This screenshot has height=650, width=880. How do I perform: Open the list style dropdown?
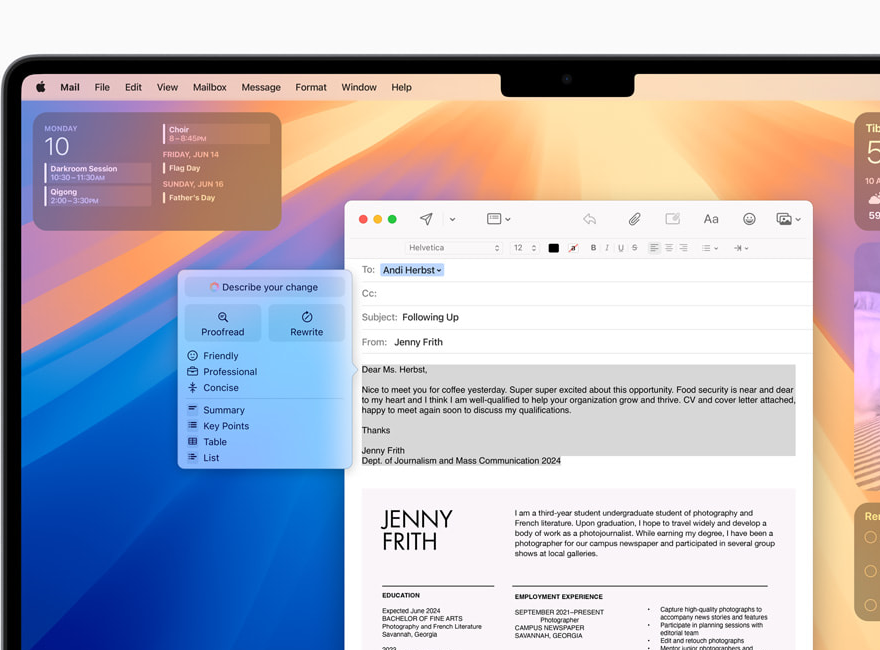(710, 248)
